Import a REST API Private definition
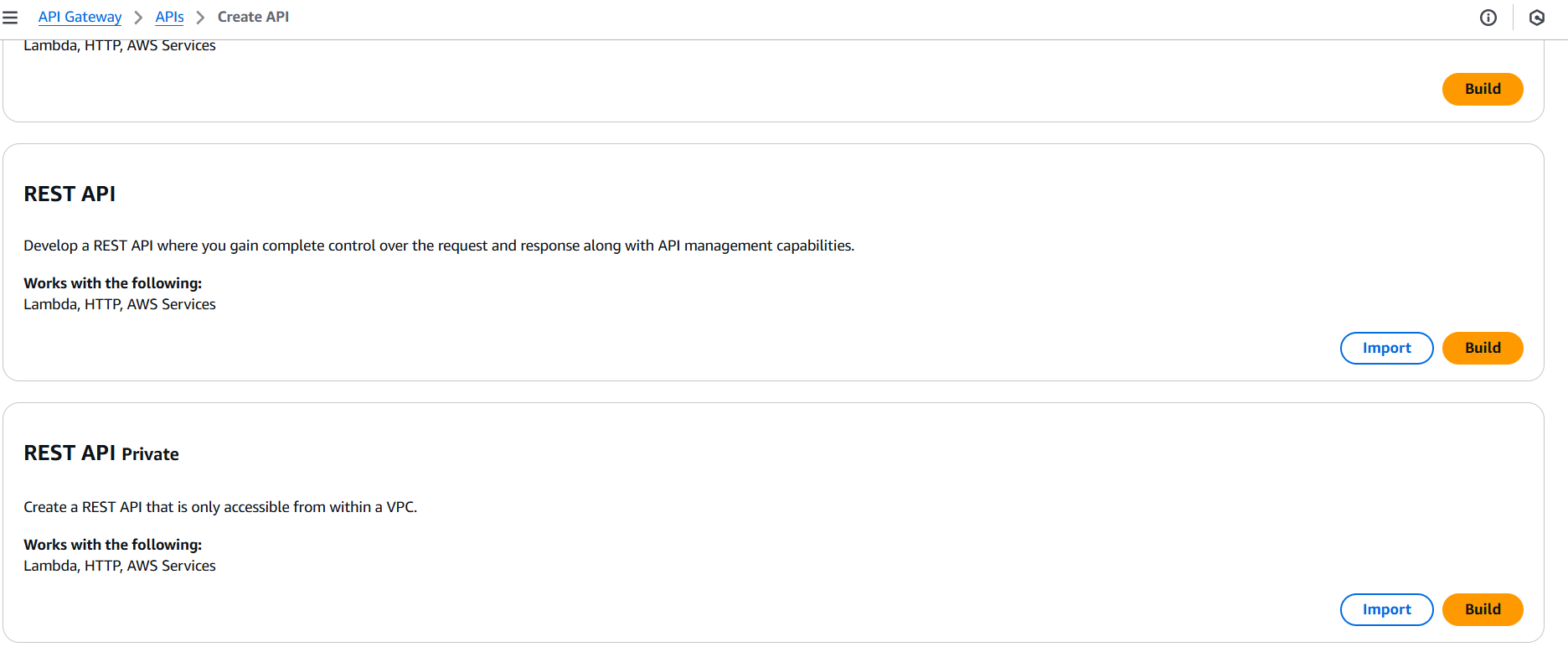 [x=1386, y=609]
